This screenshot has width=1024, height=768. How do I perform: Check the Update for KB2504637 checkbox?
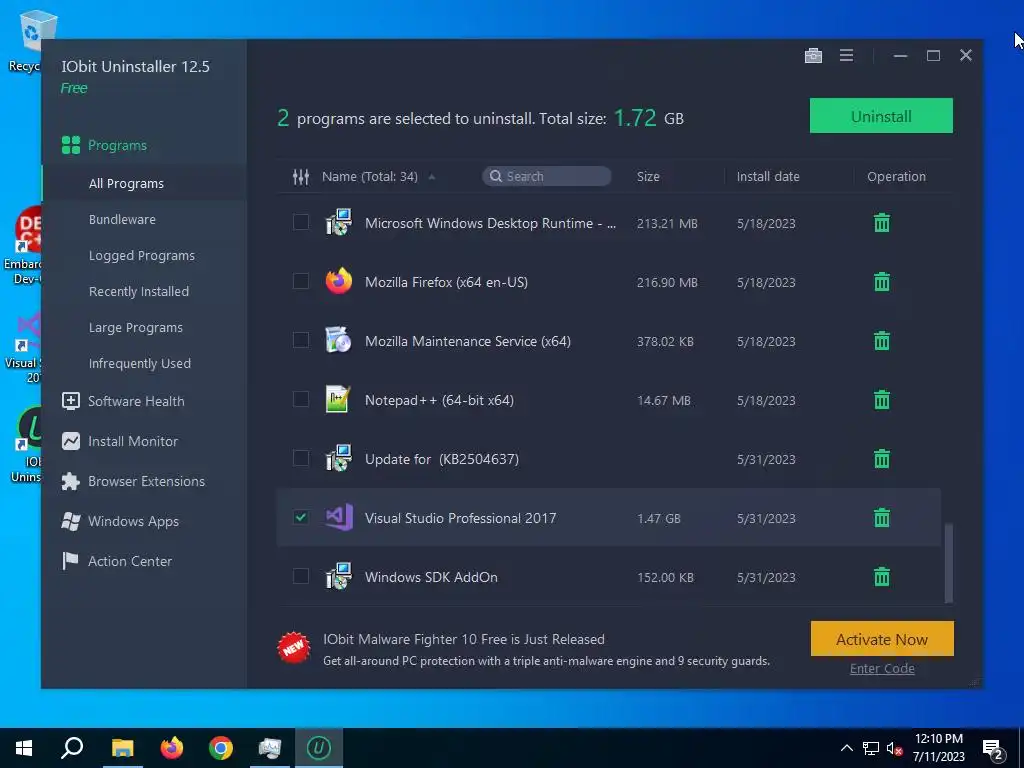300,458
